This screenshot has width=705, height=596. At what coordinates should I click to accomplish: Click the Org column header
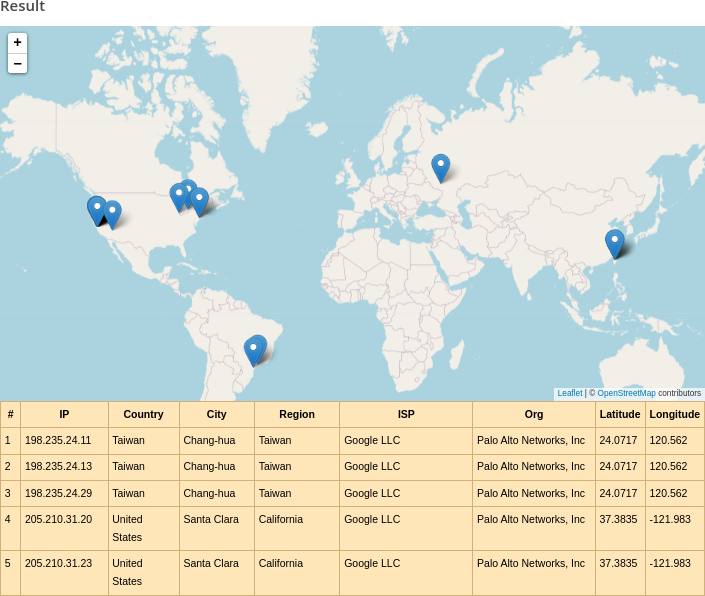(x=534, y=414)
